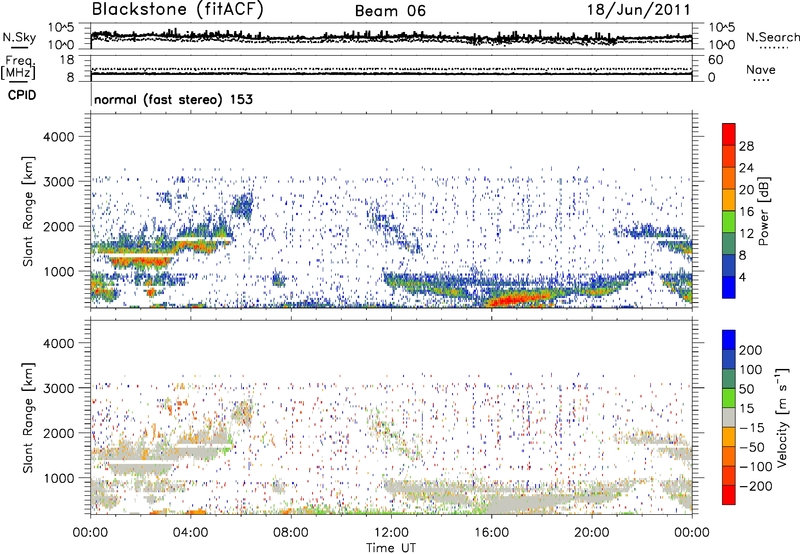
Task: Click the blue bottom of power color bar
Action: 729,287
